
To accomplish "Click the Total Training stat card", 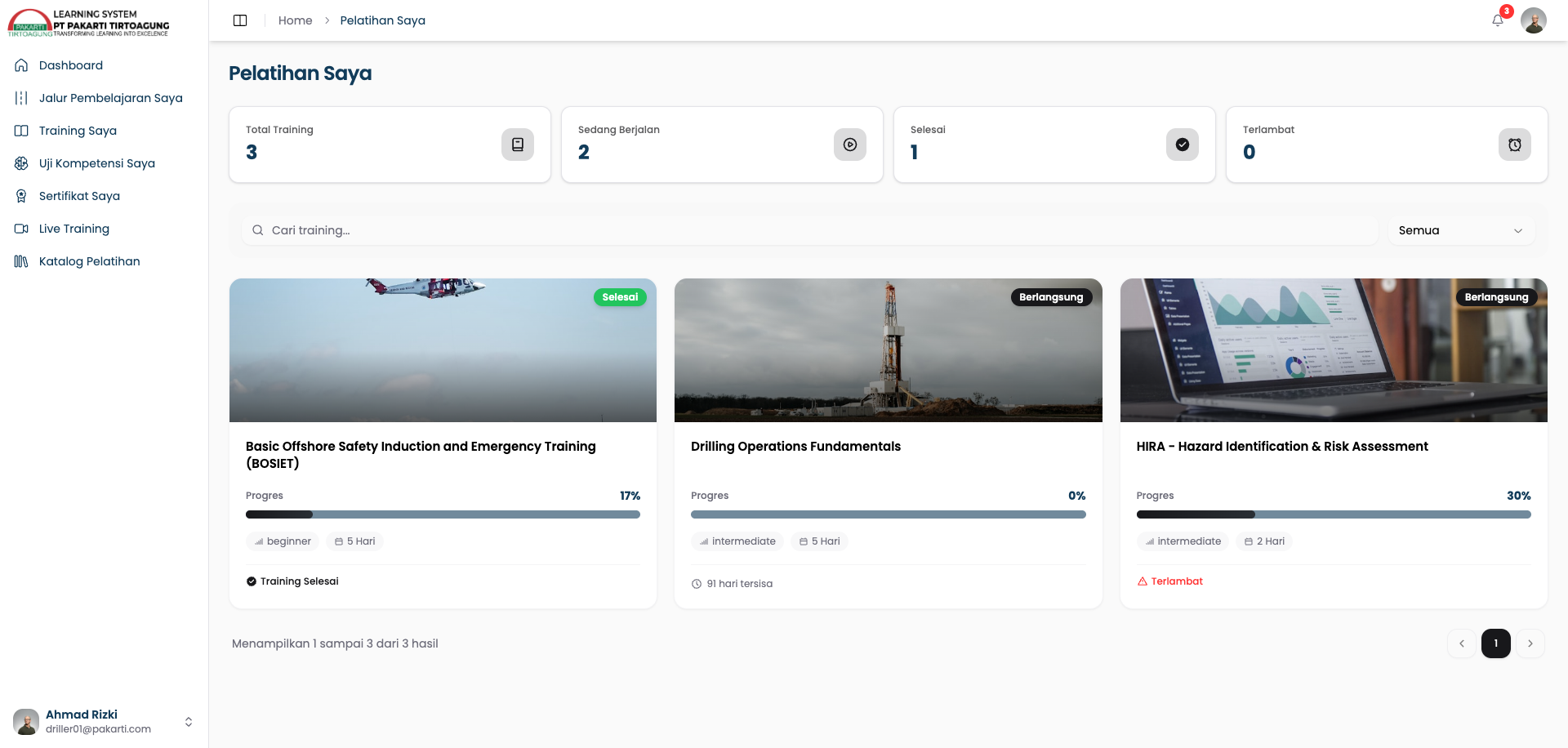I will coord(390,145).
